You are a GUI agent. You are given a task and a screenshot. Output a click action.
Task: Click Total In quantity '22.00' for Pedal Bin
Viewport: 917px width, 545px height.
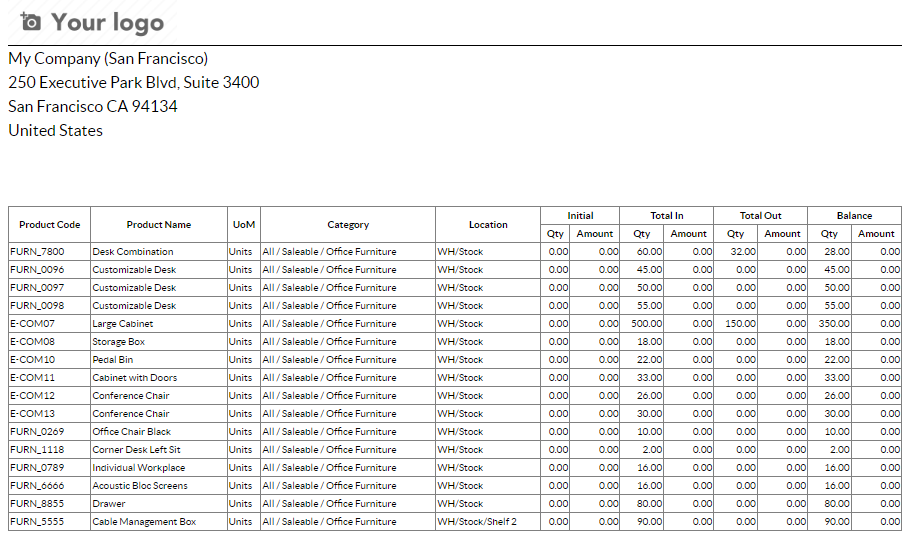(x=650, y=360)
